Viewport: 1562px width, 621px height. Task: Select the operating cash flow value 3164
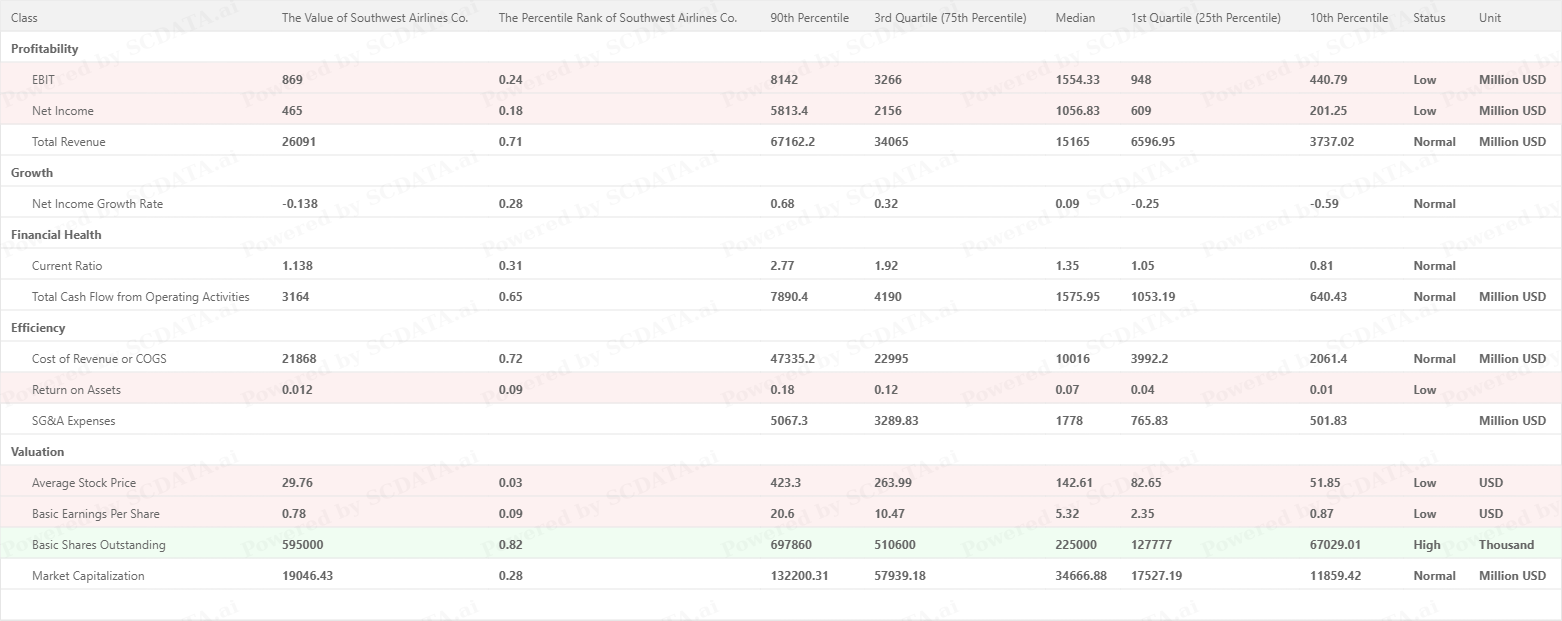pyautogui.click(x=295, y=297)
